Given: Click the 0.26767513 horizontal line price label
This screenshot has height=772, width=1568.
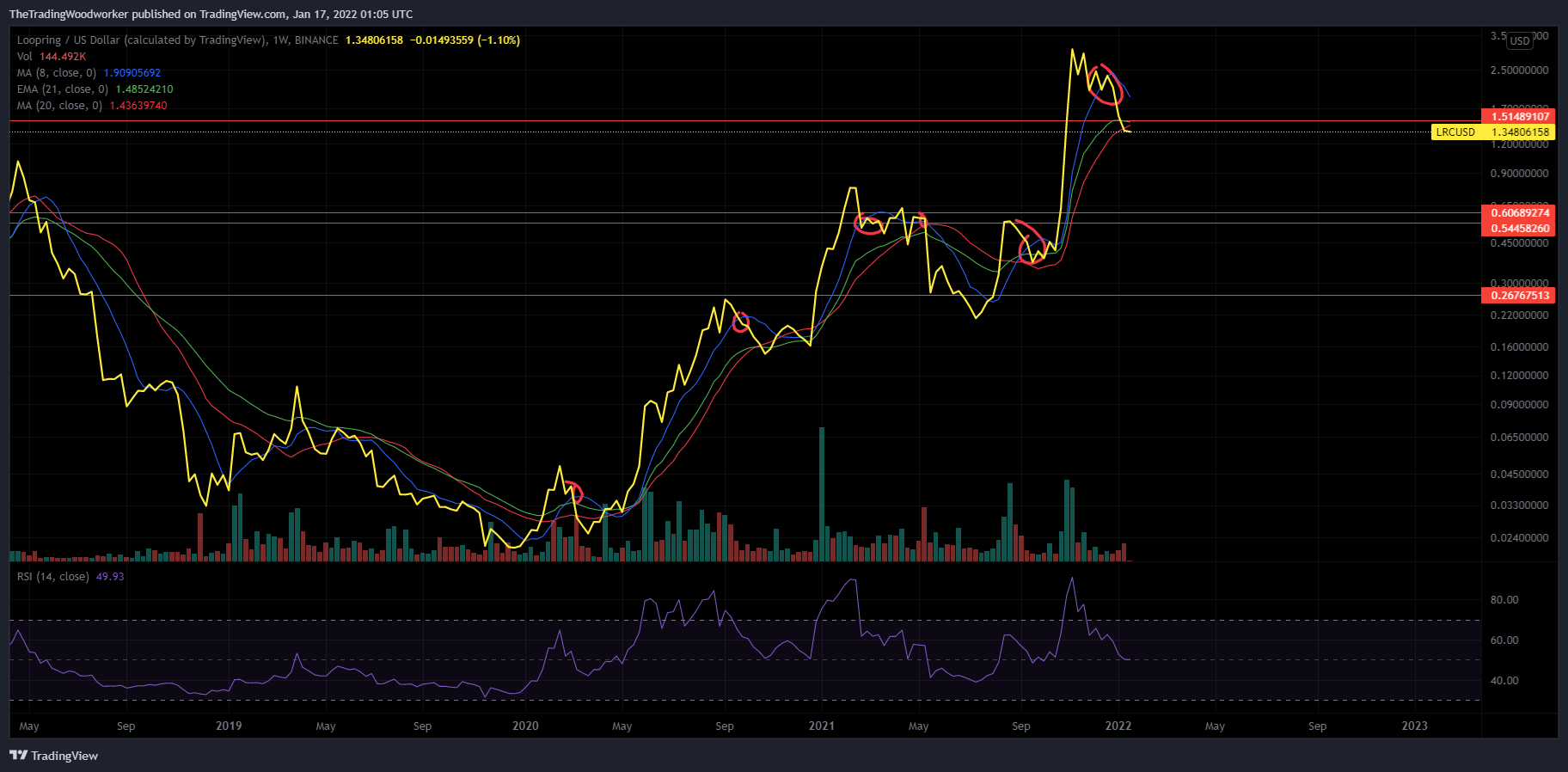Looking at the screenshot, I should pos(1519,295).
